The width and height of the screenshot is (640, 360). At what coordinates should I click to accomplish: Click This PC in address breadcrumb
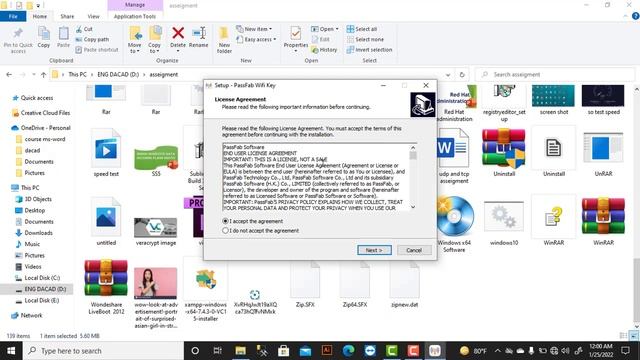78,75
